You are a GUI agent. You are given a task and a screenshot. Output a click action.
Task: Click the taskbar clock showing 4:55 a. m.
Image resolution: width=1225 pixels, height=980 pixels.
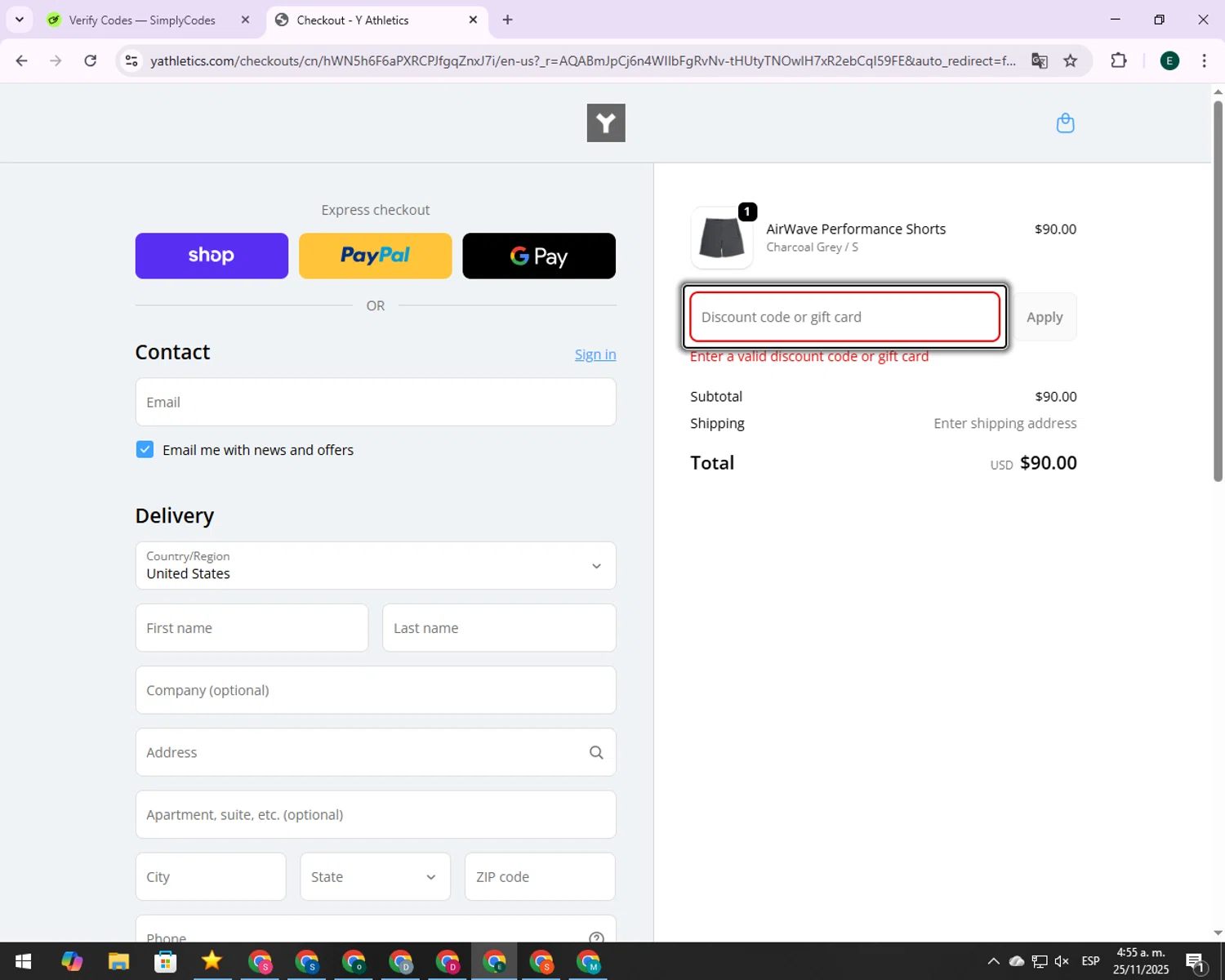[x=1141, y=961]
